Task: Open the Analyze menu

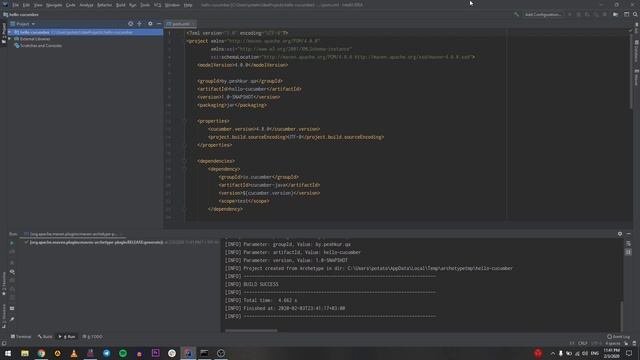Action: point(87,5)
